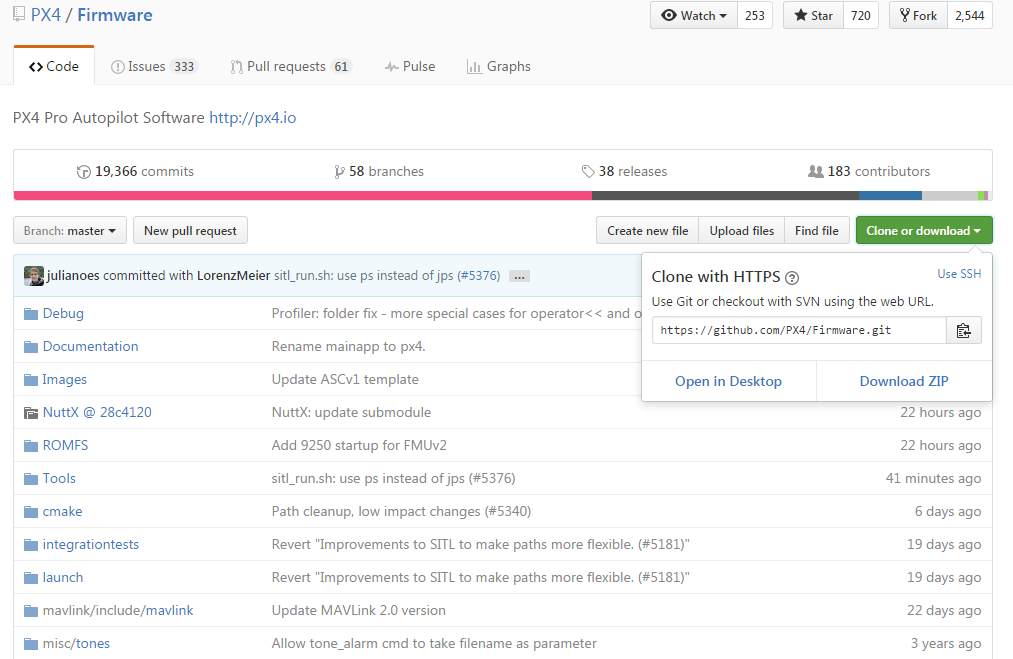Star the PX4 Firmware repository
Image resolution: width=1013 pixels, height=659 pixels.
click(813, 16)
